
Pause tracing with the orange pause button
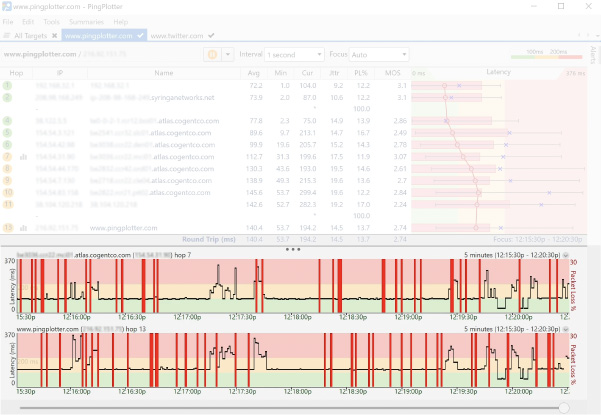(x=212, y=55)
